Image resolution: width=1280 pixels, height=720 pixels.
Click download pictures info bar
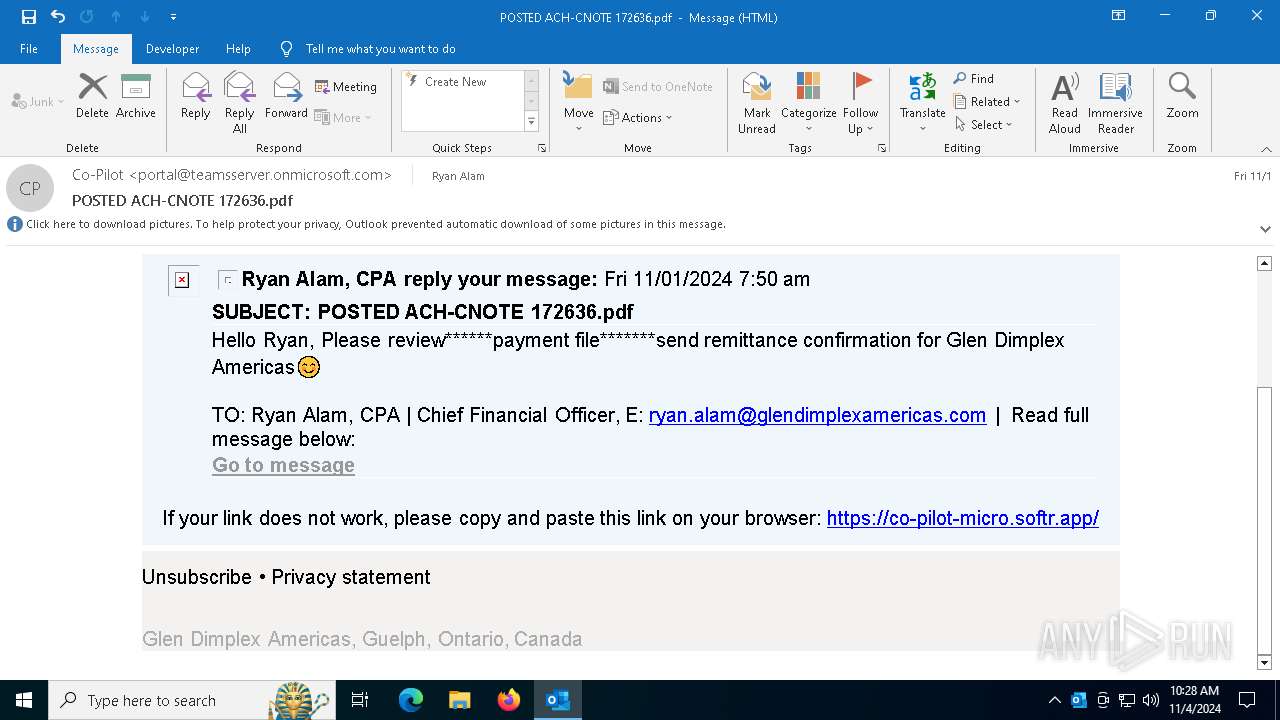tap(376, 224)
